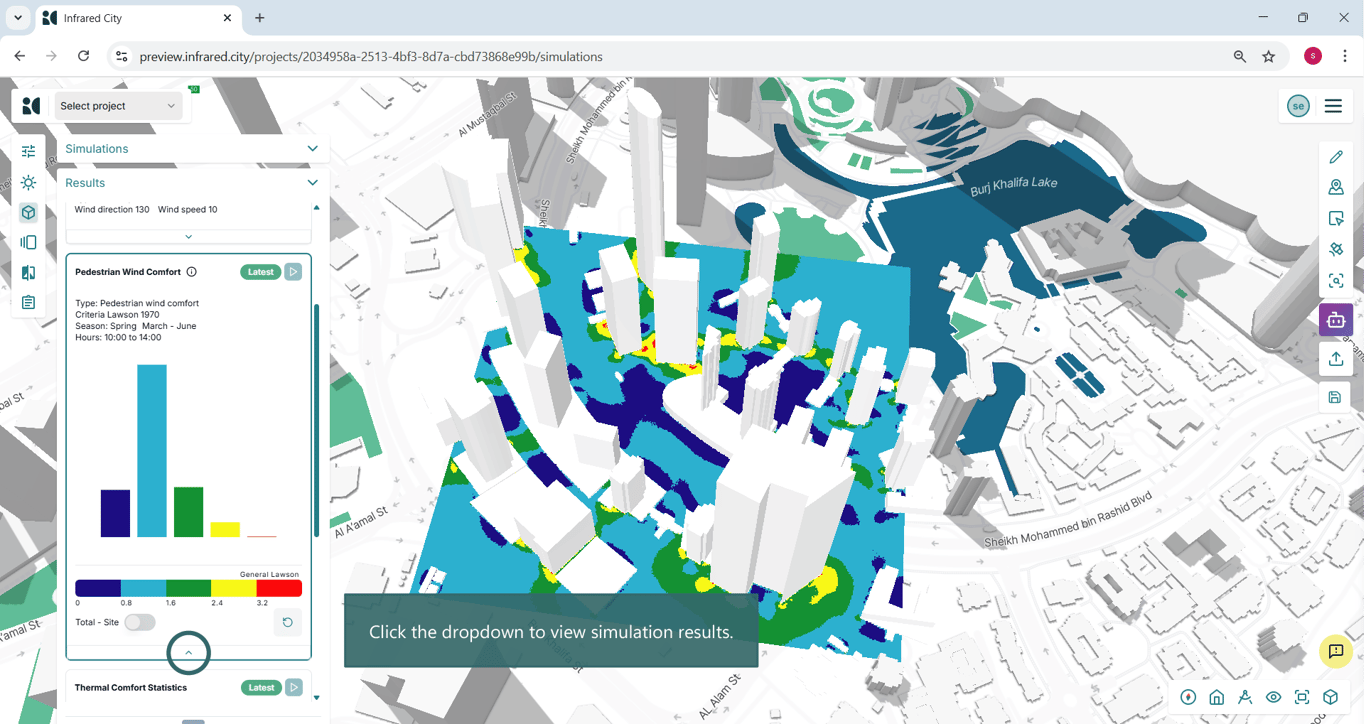Click the satellite tool icon
This screenshot has height=724, width=1366.
coord(1336,250)
